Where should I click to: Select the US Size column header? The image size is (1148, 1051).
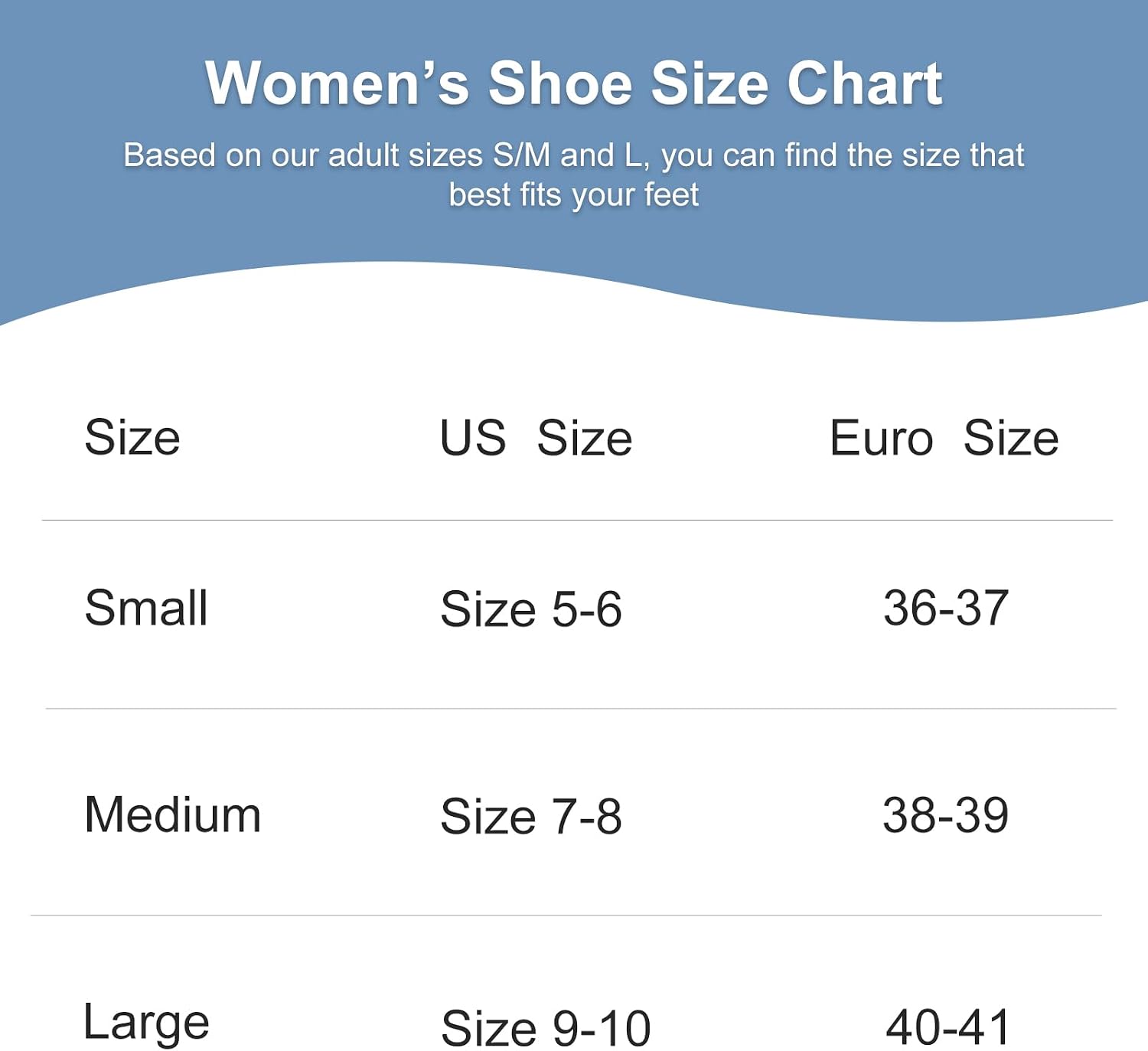(536, 438)
